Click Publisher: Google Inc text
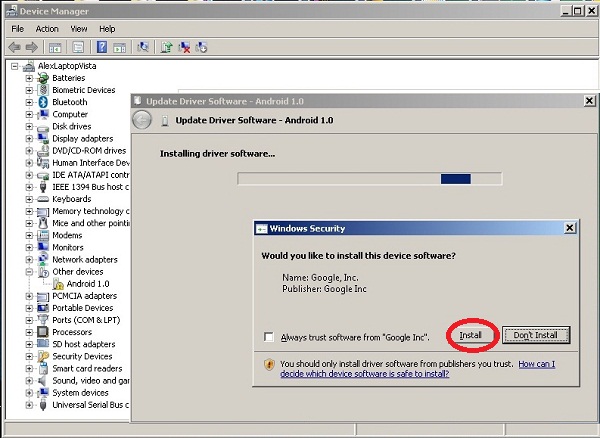600x438 pixels. (x=324, y=289)
